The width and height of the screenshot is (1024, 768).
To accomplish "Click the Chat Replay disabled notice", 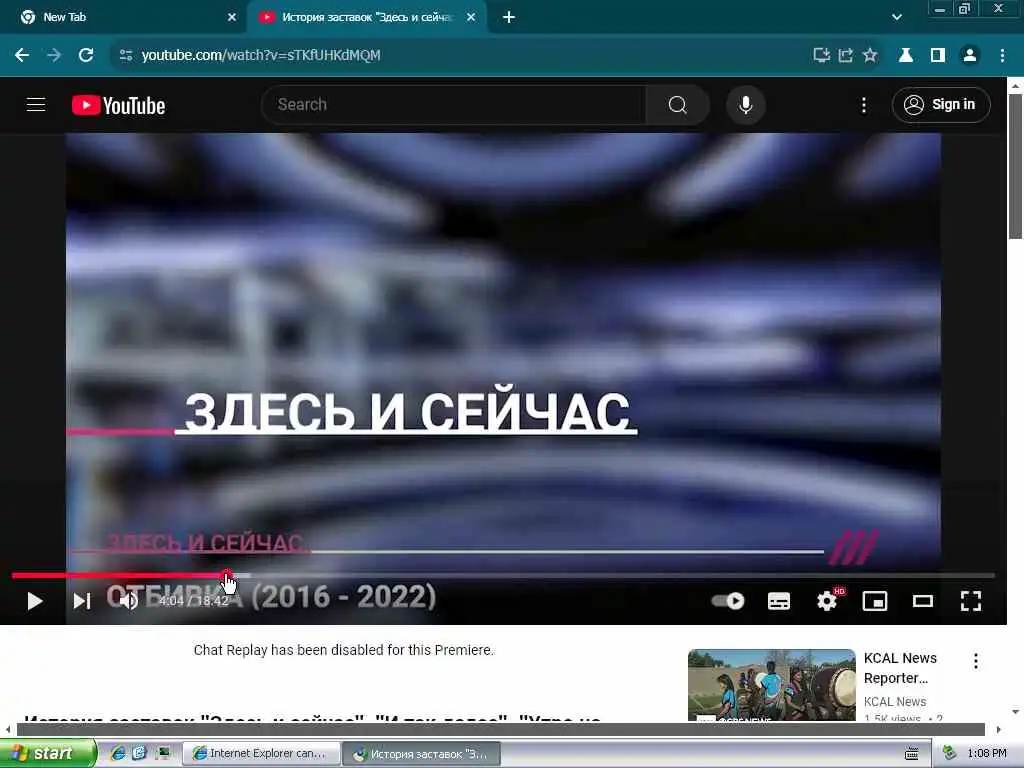I will (x=344, y=650).
